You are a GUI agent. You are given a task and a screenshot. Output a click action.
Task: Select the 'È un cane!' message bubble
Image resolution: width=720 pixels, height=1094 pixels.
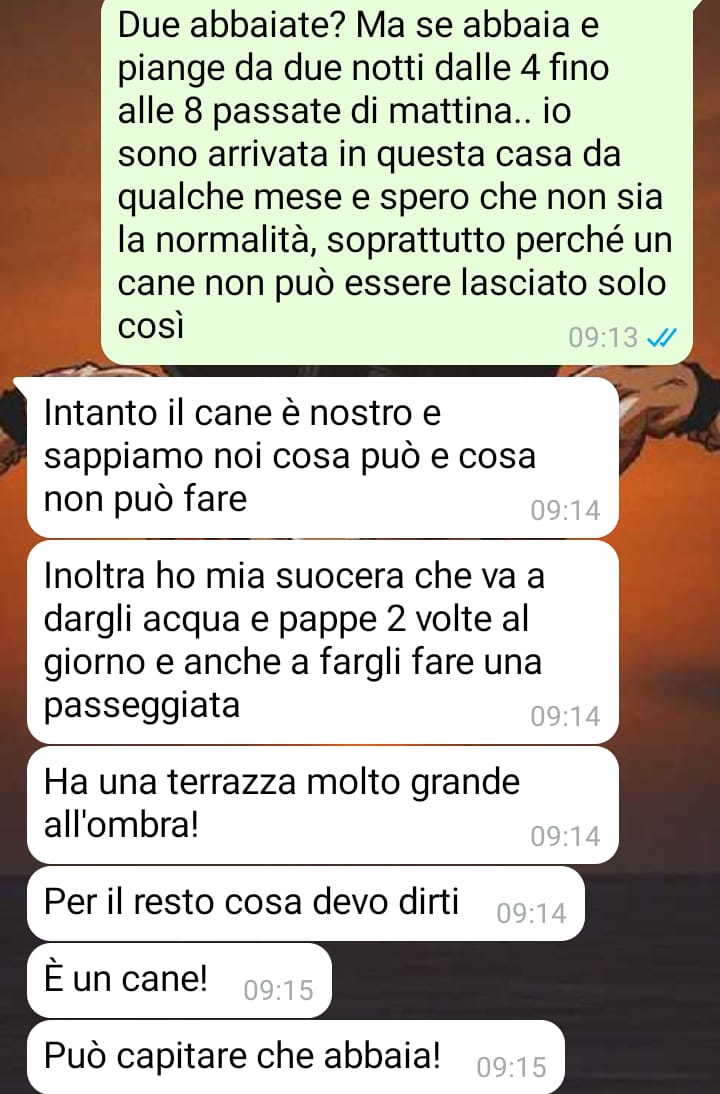pos(179,980)
